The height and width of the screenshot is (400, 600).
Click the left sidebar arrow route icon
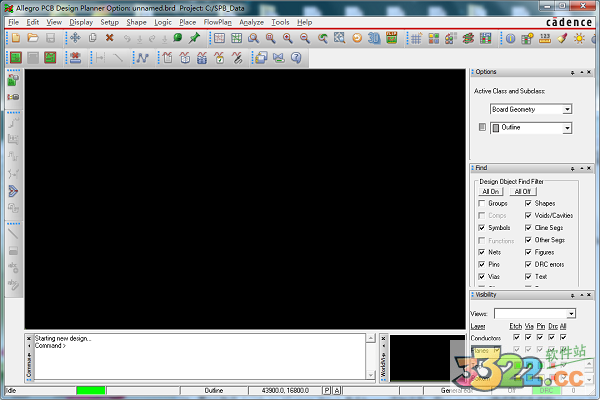13,191
